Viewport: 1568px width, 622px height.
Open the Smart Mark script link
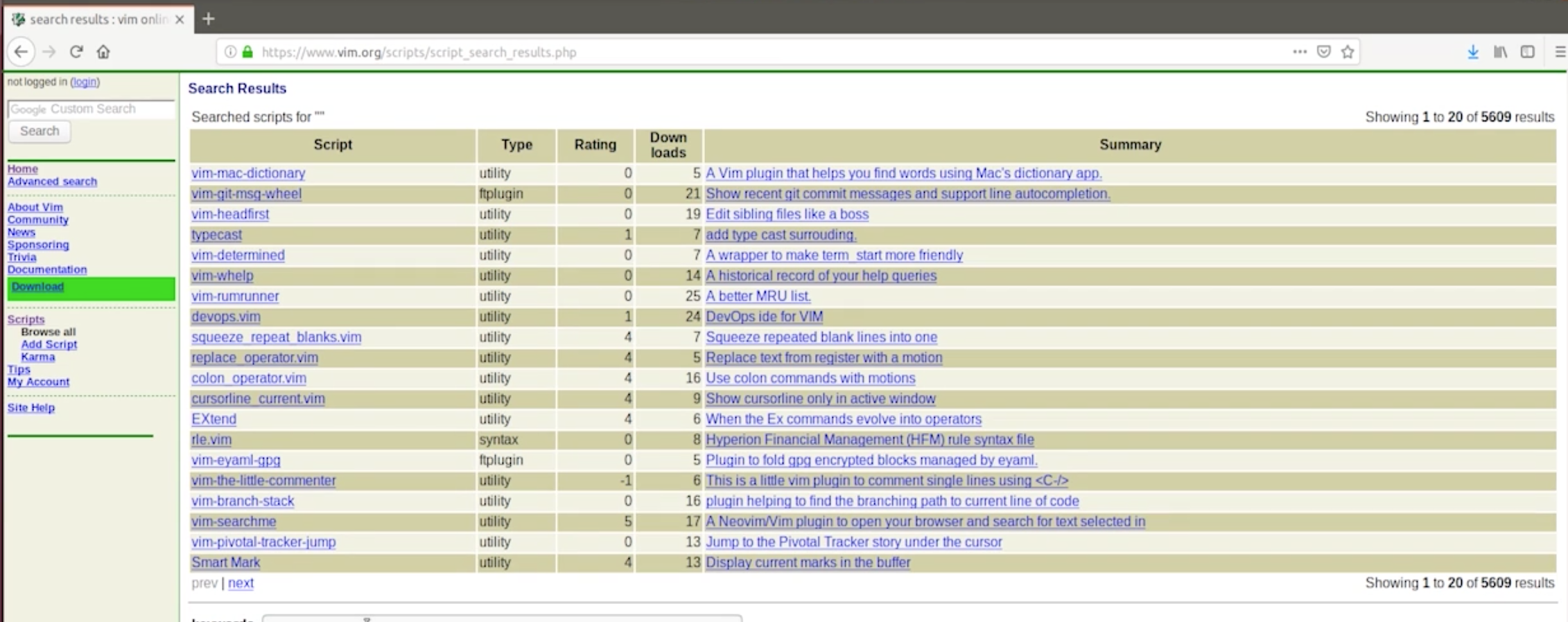(x=226, y=562)
